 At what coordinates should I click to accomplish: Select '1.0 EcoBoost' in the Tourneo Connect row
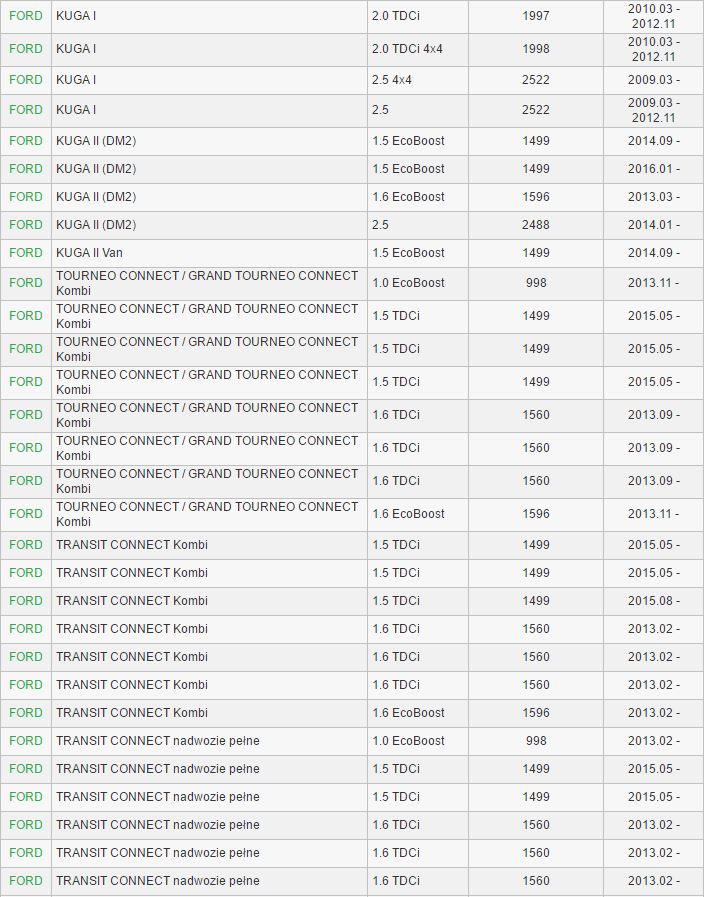pos(408,283)
